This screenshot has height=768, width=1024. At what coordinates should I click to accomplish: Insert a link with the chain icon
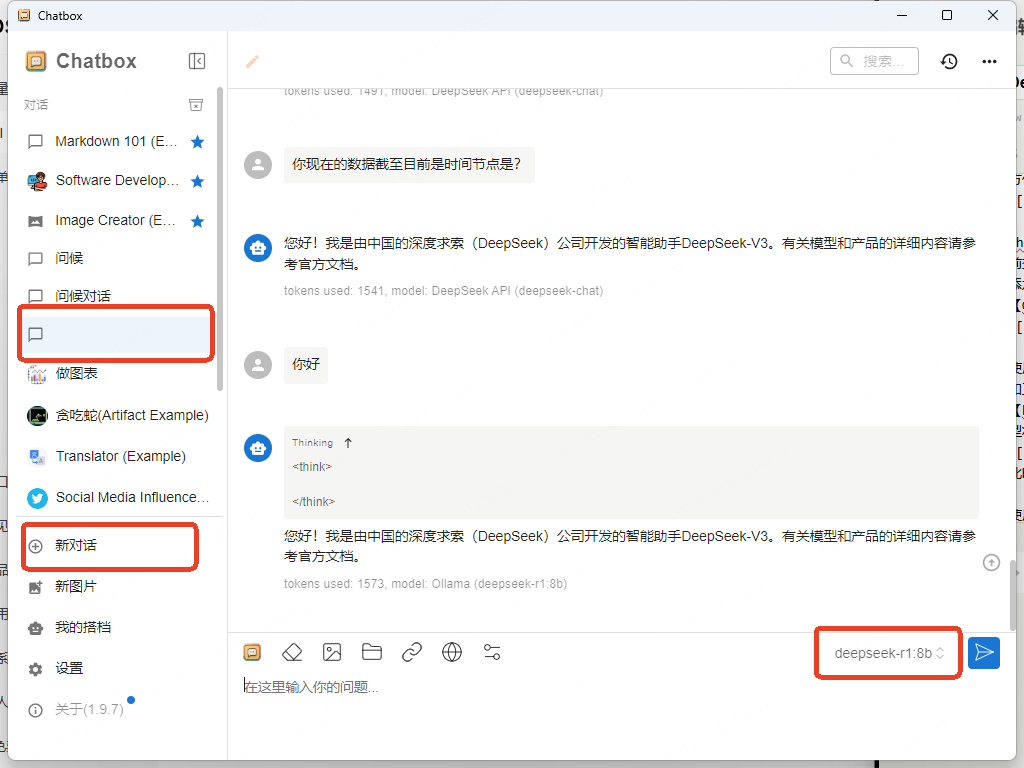point(411,652)
